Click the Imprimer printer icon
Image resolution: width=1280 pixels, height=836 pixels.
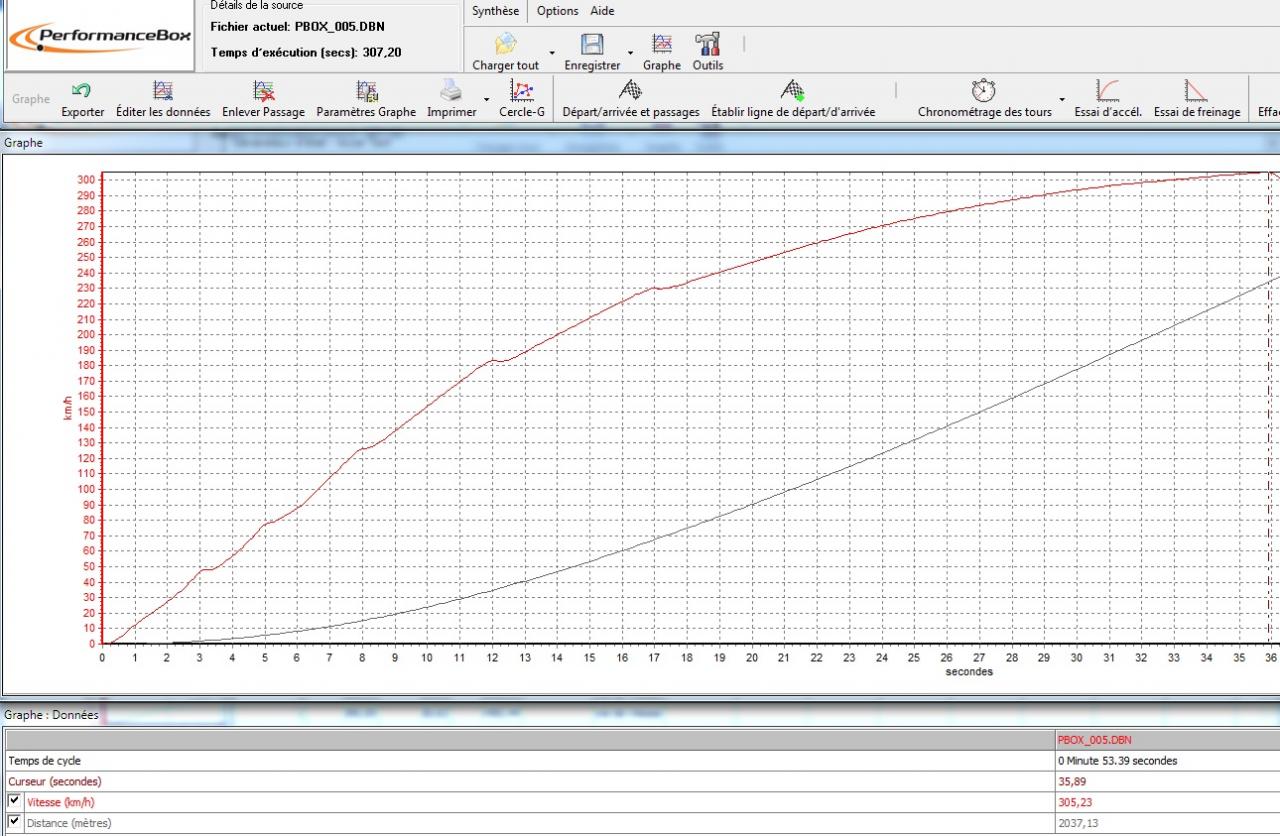[452, 91]
